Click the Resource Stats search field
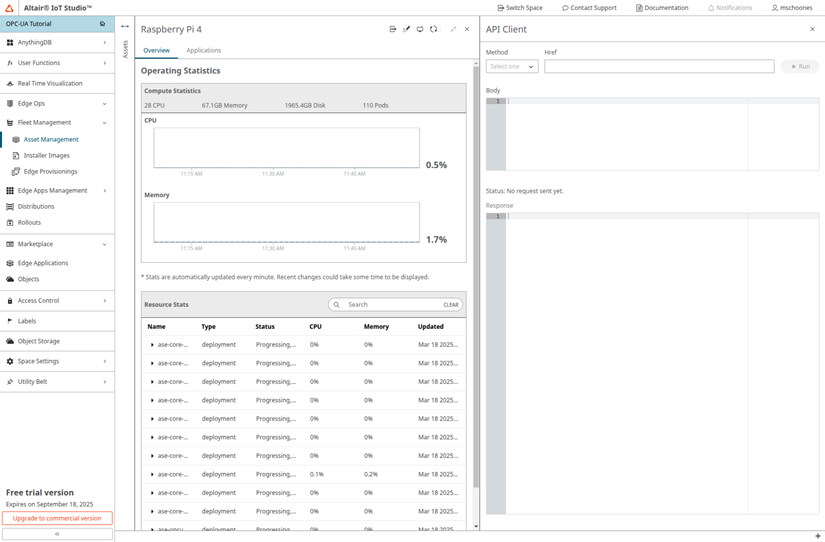This screenshot has width=825, height=542. coord(395,305)
